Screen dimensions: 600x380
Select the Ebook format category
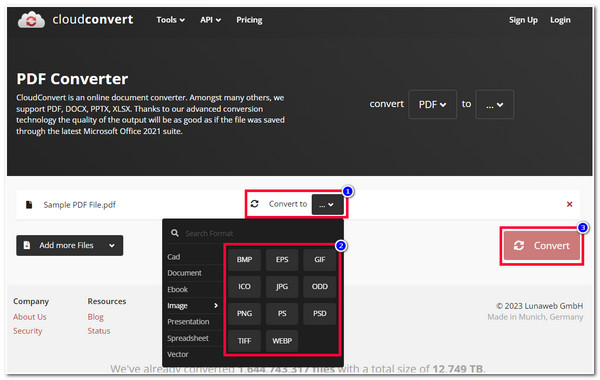coord(177,289)
